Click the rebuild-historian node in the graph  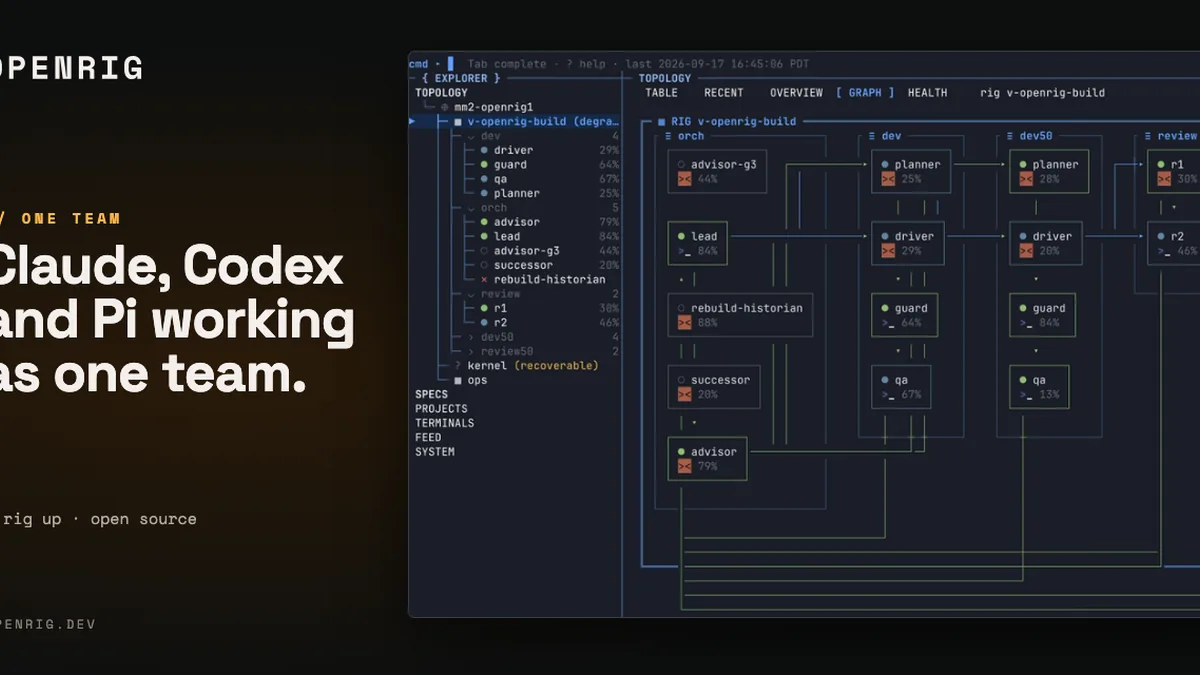[x=741, y=315]
